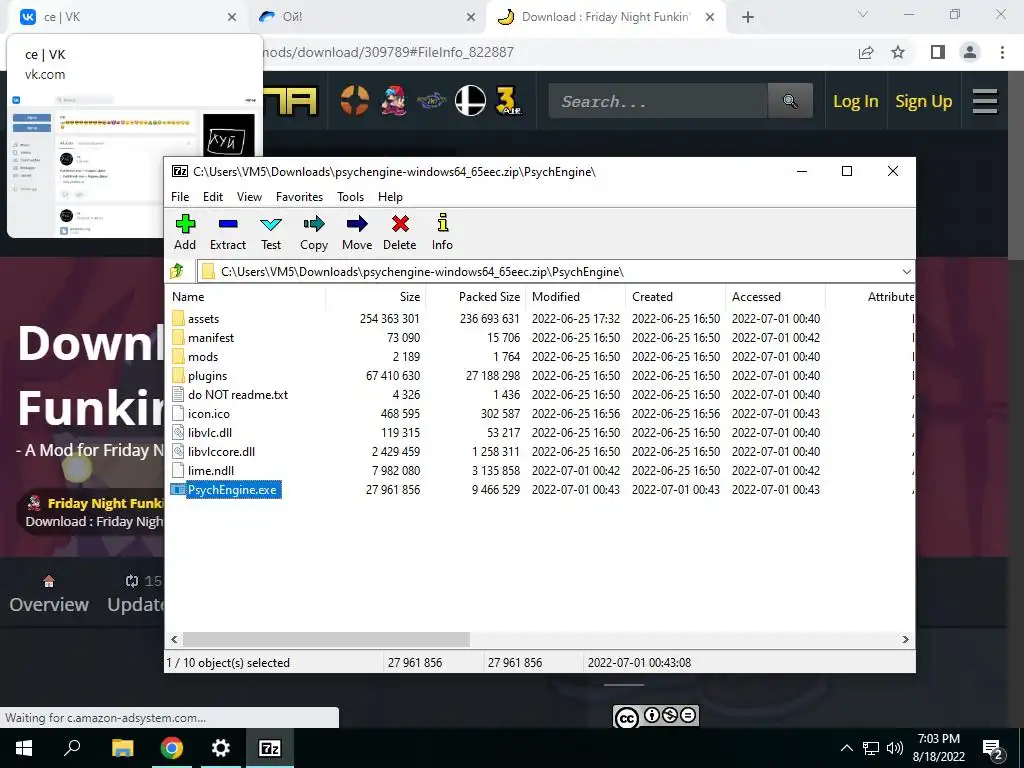Close the Download : Friday Night Funkin' tab
The height and width of the screenshot is (768, 1024).
[710, 17]
